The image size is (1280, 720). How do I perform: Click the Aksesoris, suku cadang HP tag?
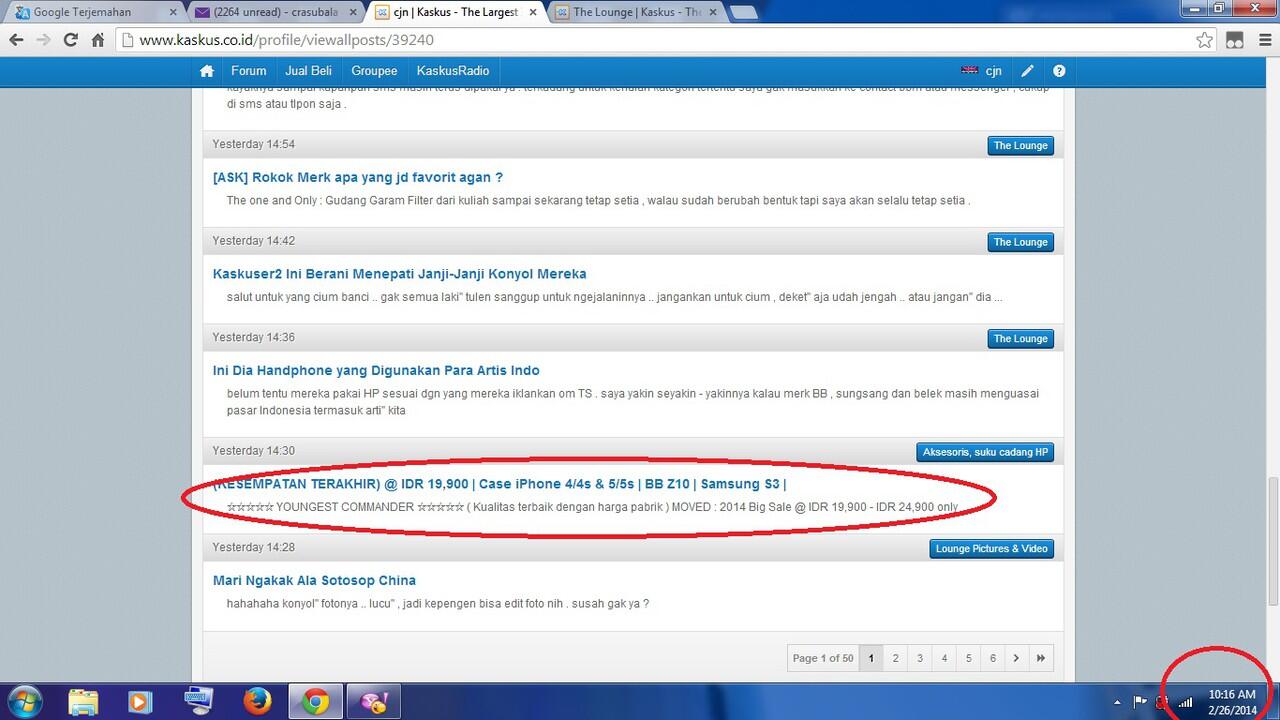click(x=985, y=452)
